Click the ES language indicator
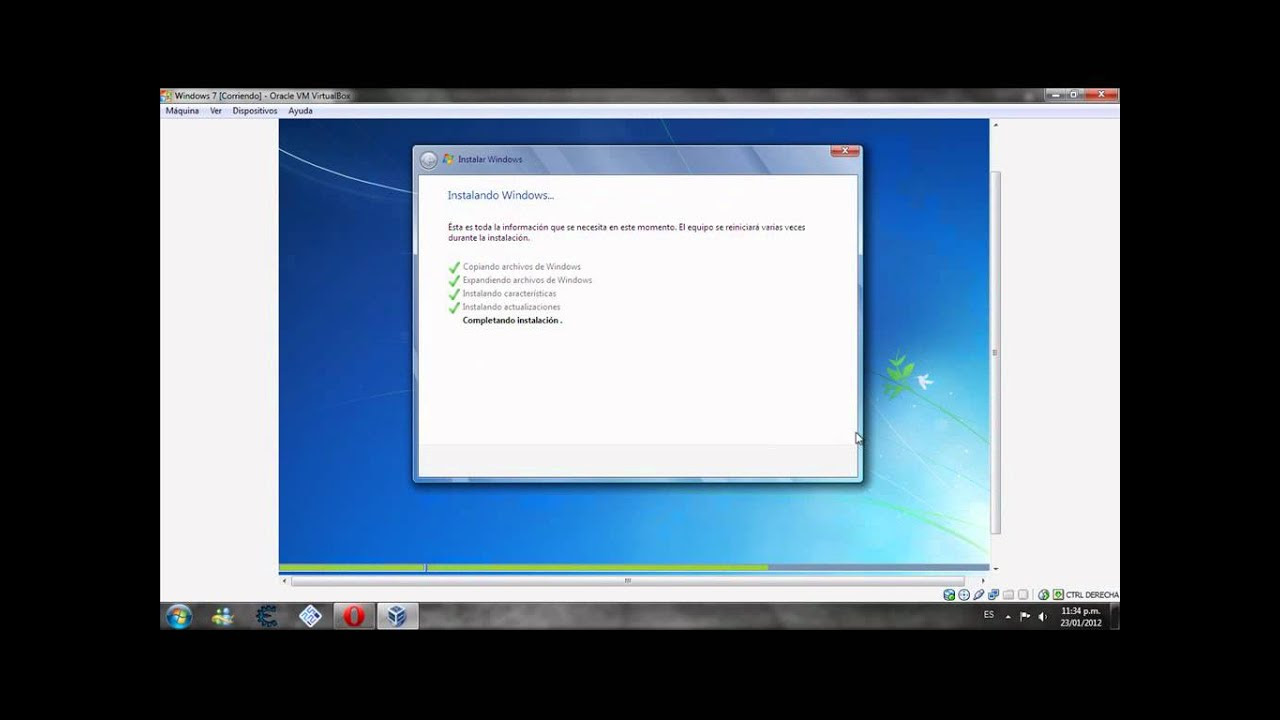 click(x=989, y=614)
